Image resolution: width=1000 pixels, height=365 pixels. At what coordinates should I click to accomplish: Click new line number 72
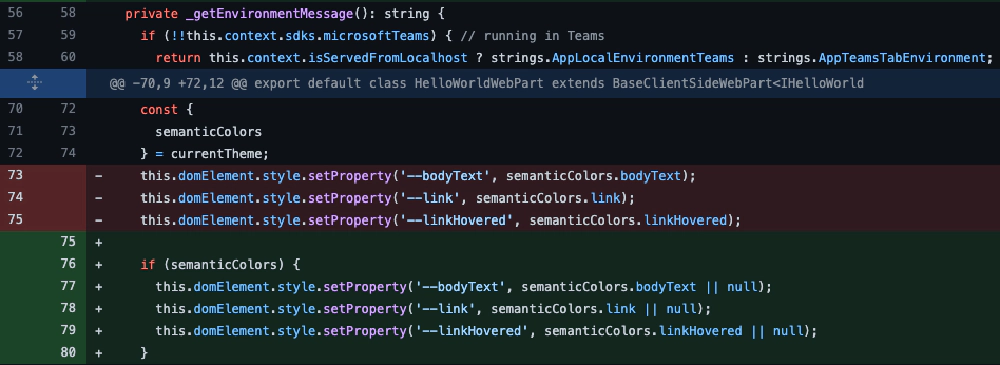point(68,109)
